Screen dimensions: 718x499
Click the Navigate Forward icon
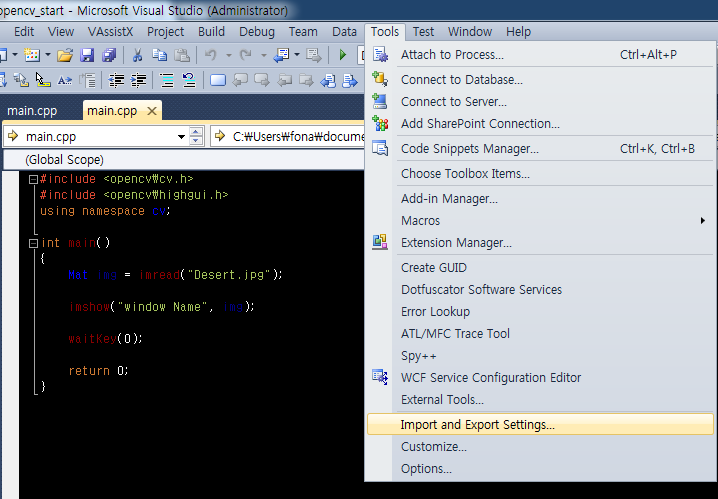coord(314,55)
